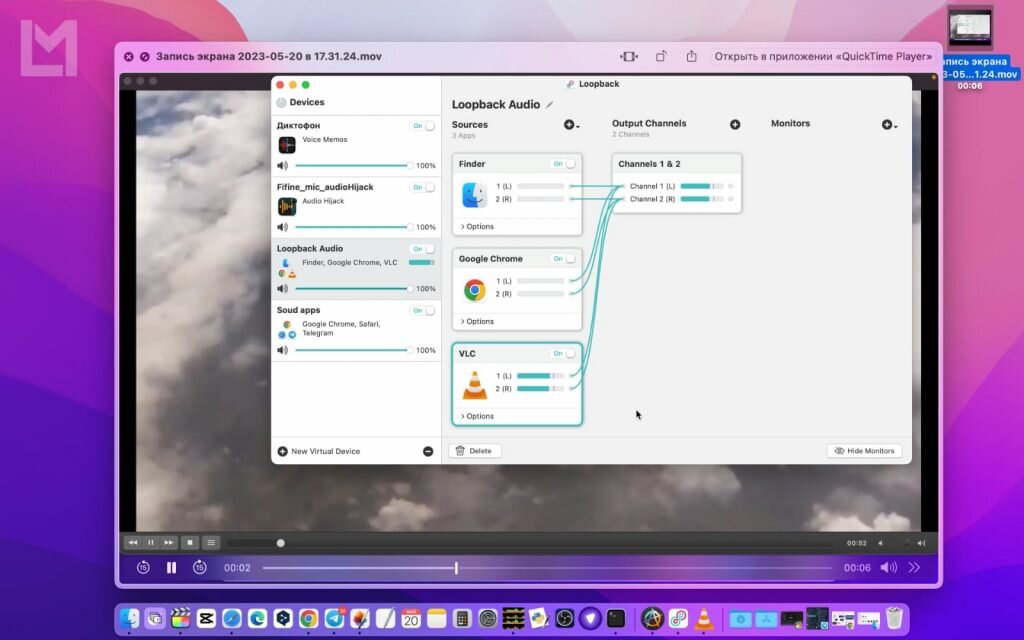Expand Options under the Google Chrome source
This screenshot has height=640, width=1024.
coord(477,321)
